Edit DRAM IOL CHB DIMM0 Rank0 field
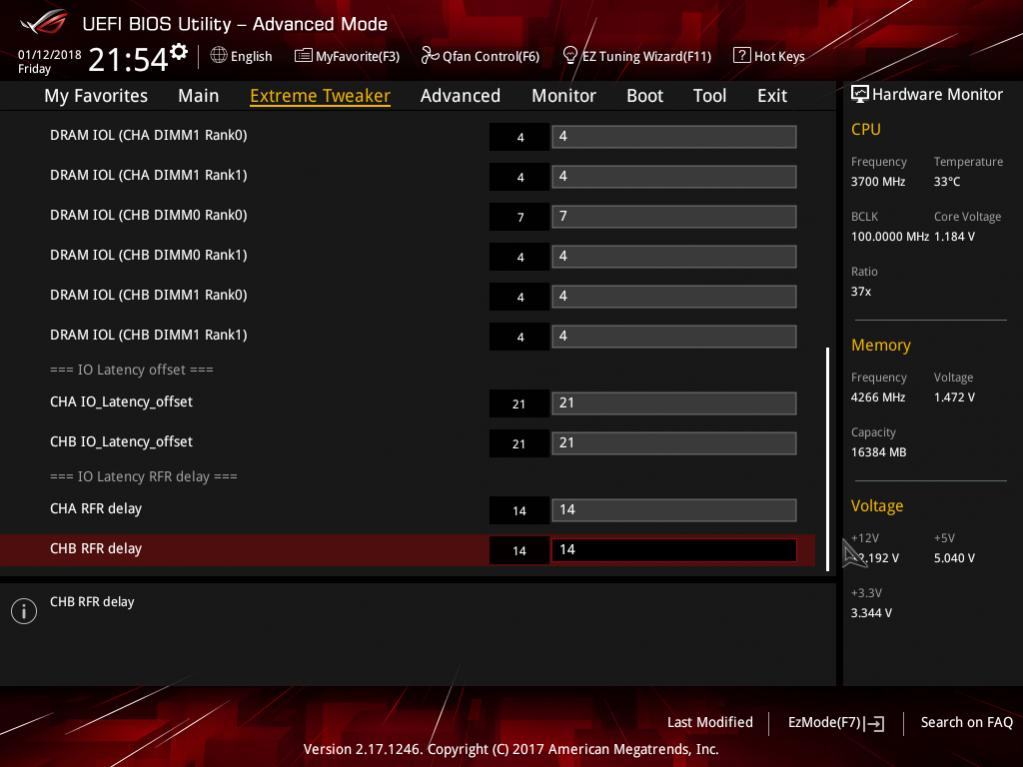Image resolution: width=1023 pixels, height=767 pixels. coord(674,217)
